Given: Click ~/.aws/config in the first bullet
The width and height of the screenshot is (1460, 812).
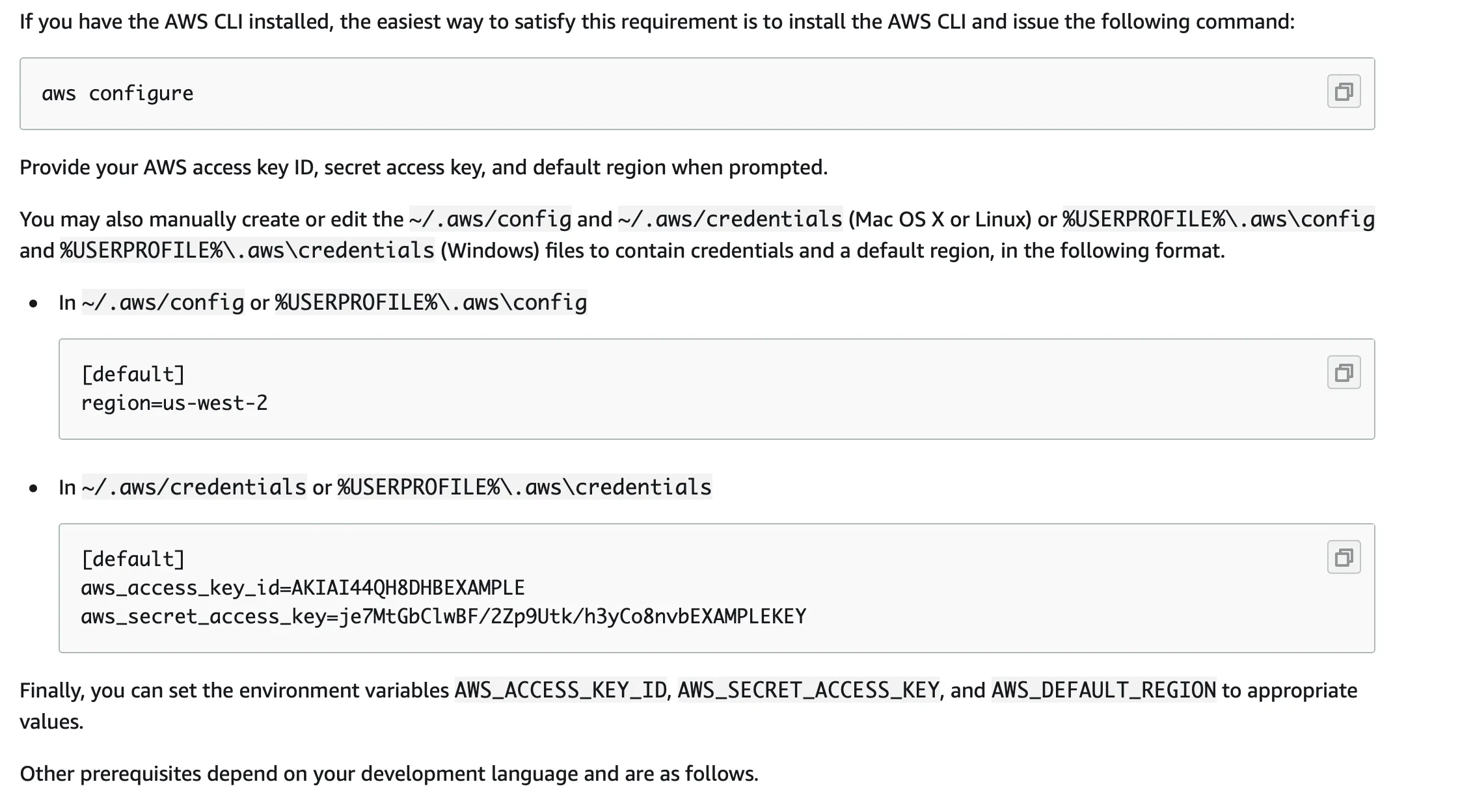Looking at the screenshot, I should (163, 303).
